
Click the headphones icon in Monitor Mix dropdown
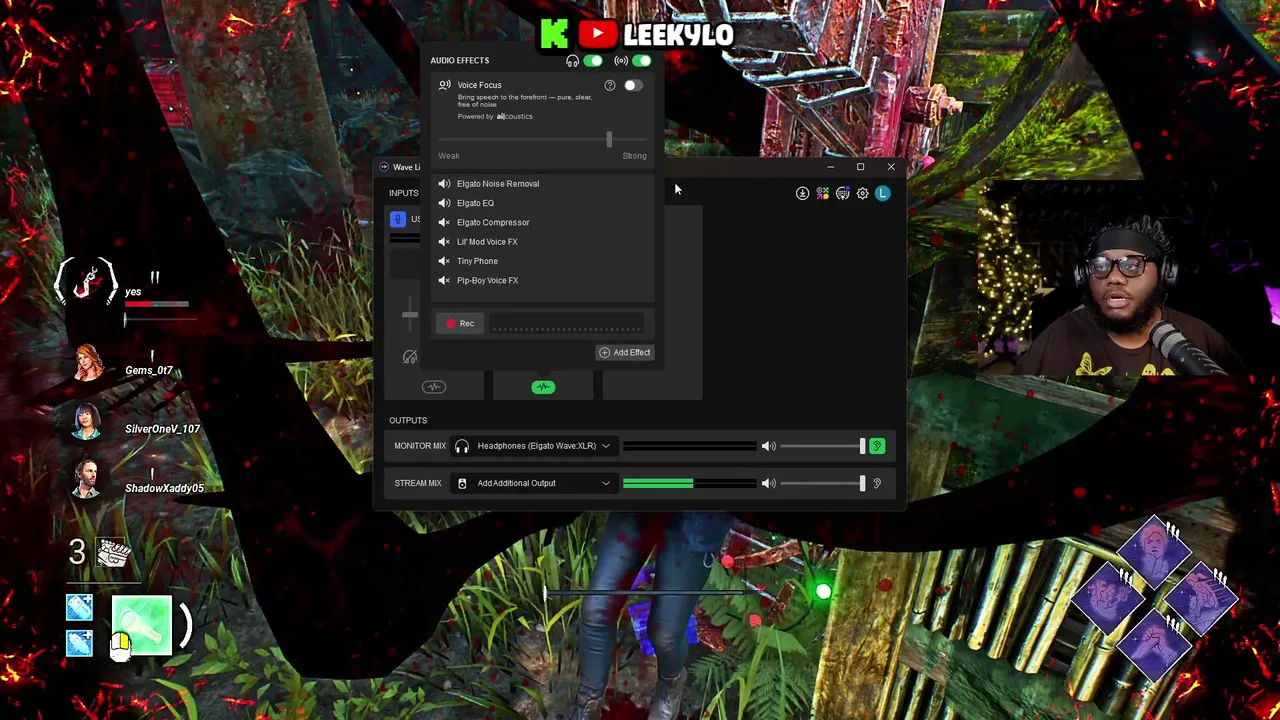[x=462, y=446]
